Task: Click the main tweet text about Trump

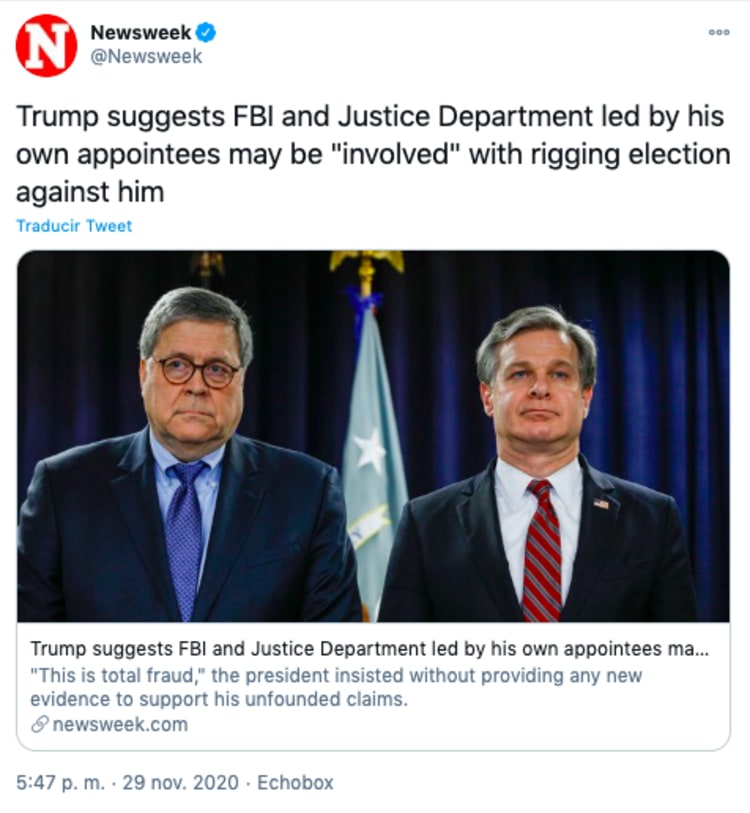Action: point(372,155)
